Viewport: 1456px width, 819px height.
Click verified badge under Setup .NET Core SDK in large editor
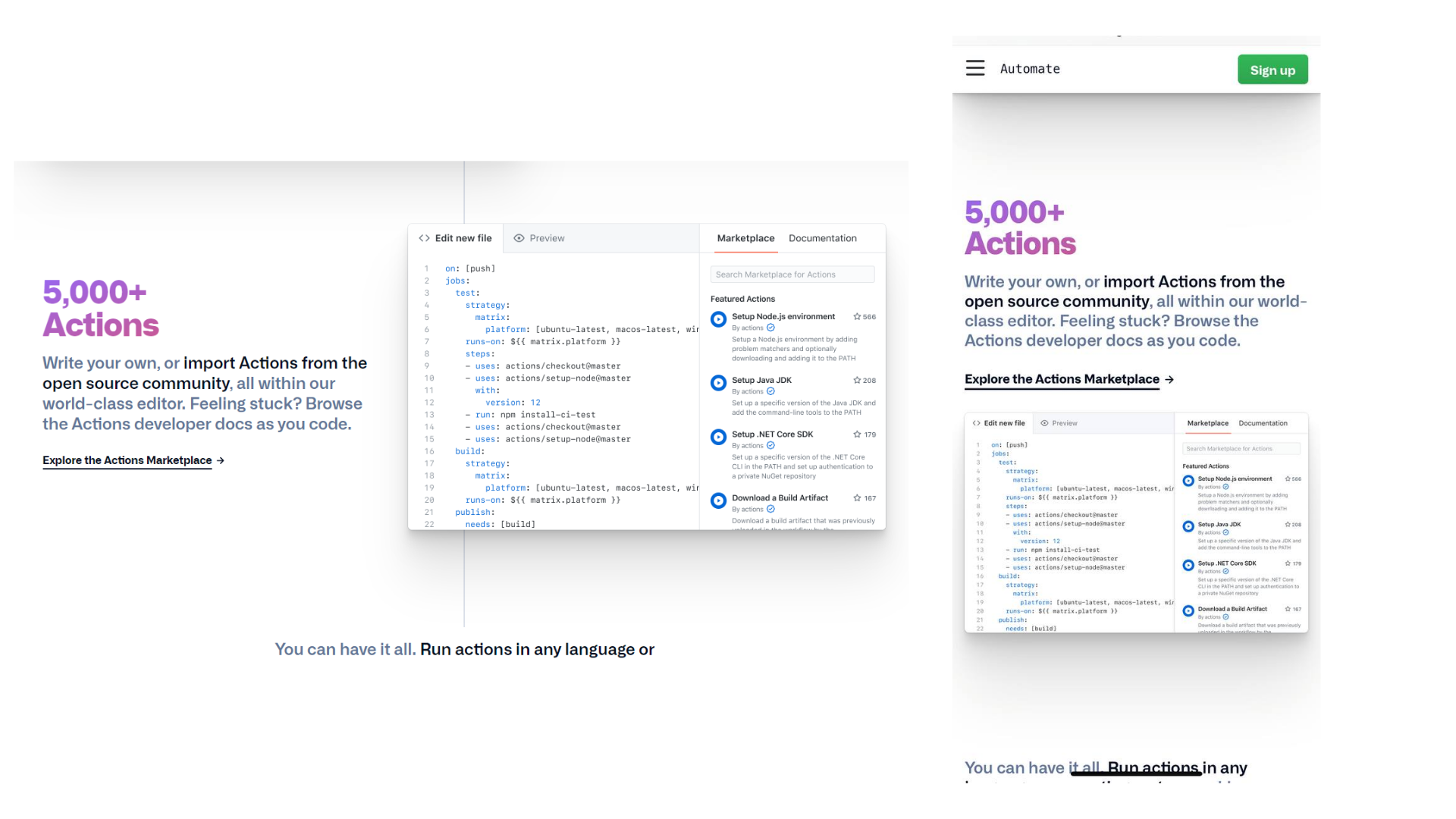(770, 445)
